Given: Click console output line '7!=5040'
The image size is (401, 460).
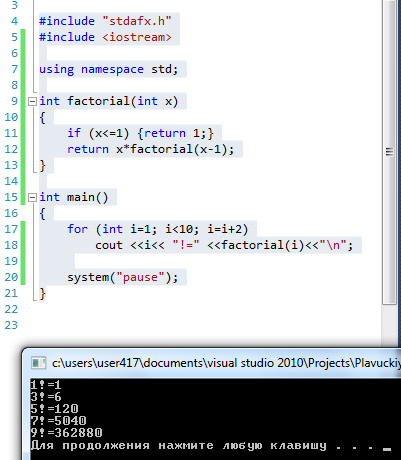Looking at the screenshot, I should pos(58,421).
